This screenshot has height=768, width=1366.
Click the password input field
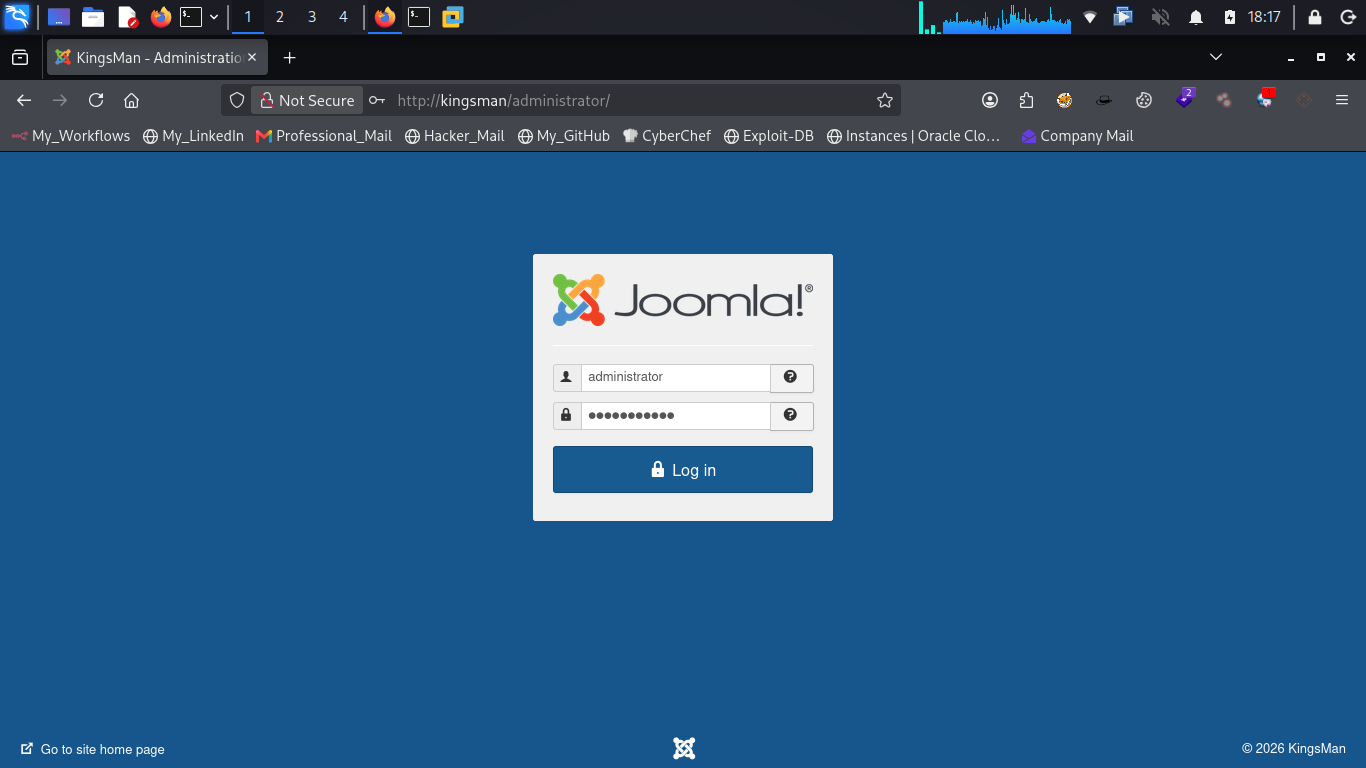(x=675, y=415)
